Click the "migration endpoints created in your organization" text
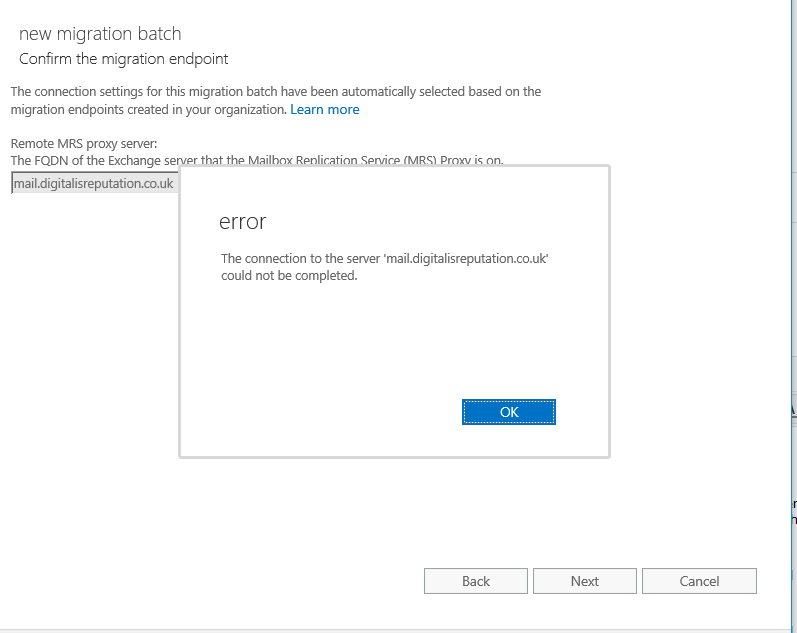797x633 pixels. tap(148, 109)
